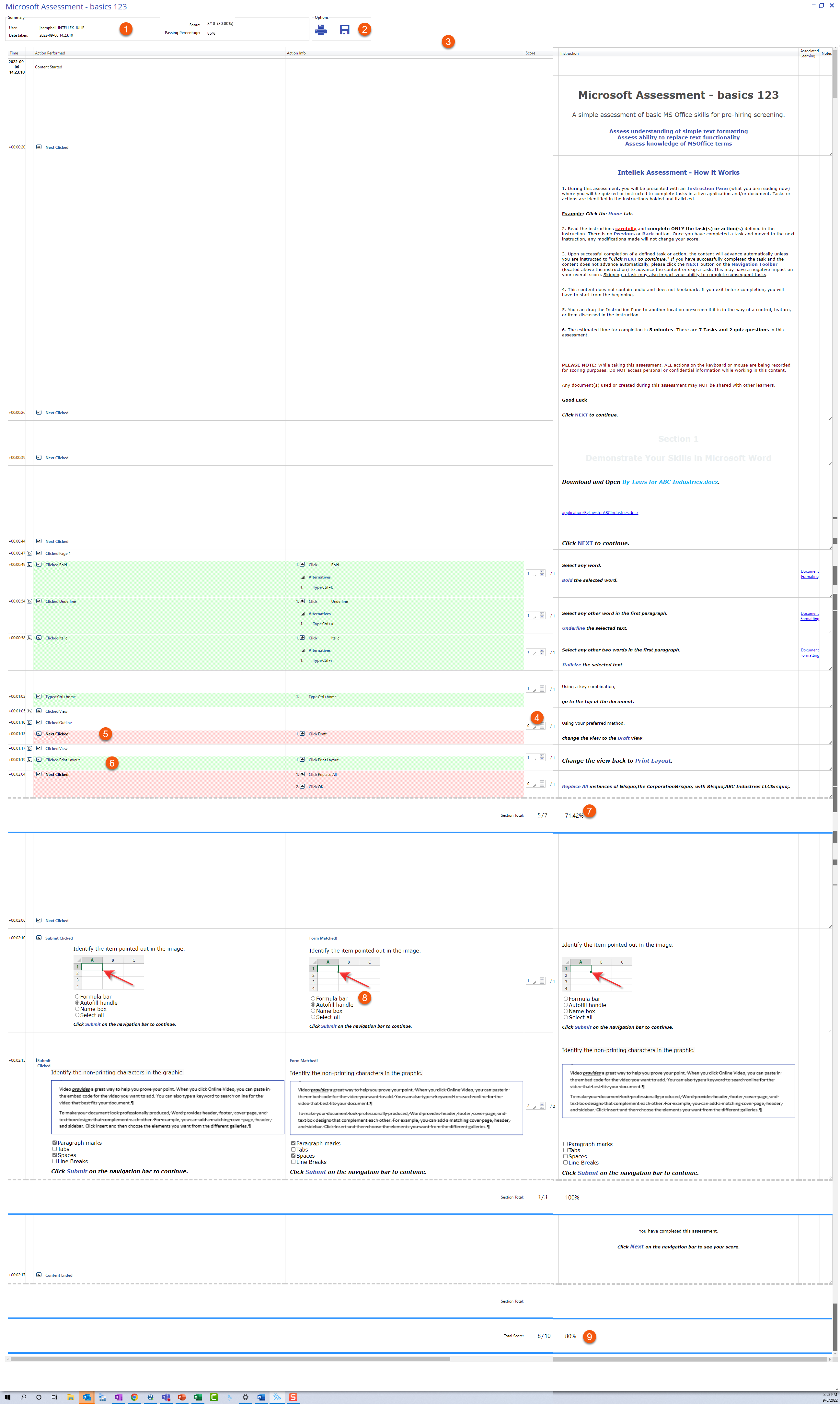Viewport: 840px width, 1404px height.
Task: Open File Explorer from the taskbar
Action: tap(71, 1397)
